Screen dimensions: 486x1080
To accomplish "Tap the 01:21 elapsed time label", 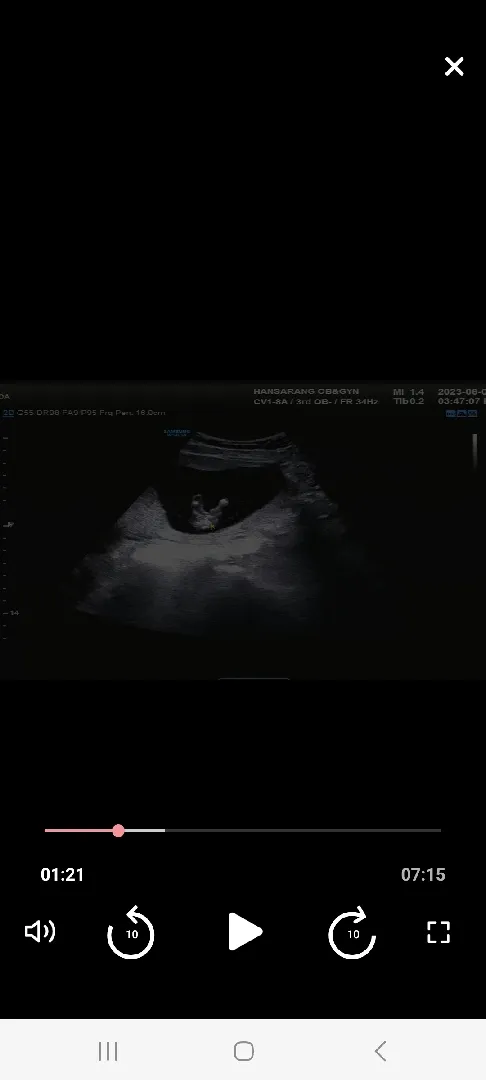I will click(x=62, y=875).
